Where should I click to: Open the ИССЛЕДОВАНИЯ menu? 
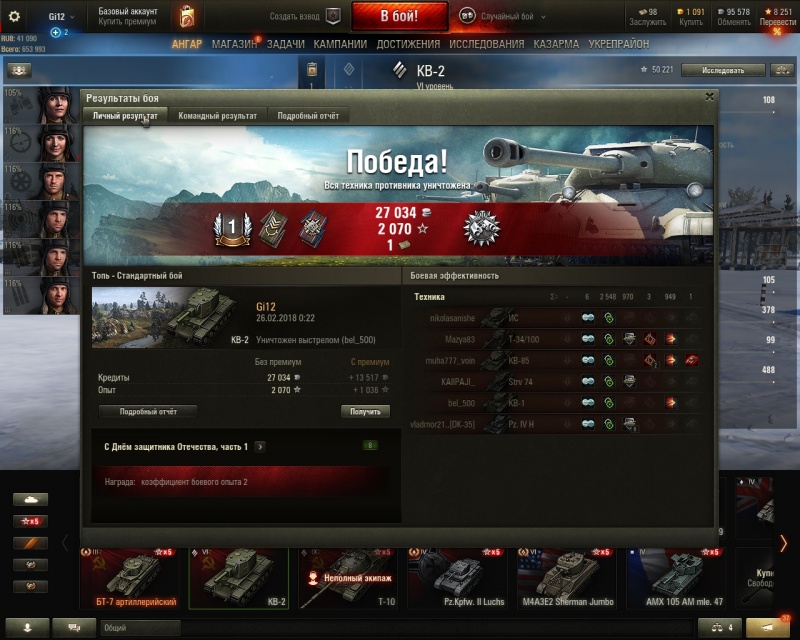tap(487, 44)
